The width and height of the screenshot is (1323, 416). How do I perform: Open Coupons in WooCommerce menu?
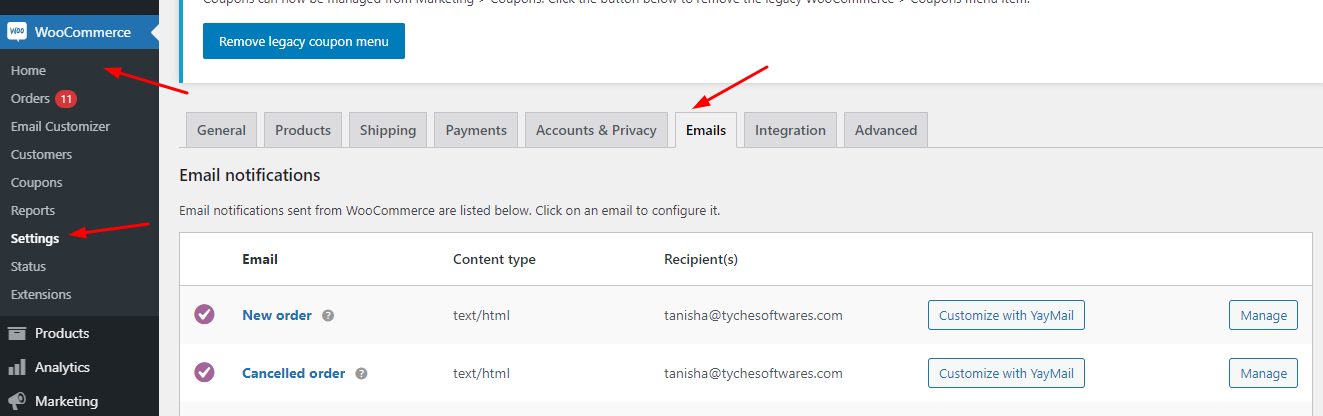point(36,183)
